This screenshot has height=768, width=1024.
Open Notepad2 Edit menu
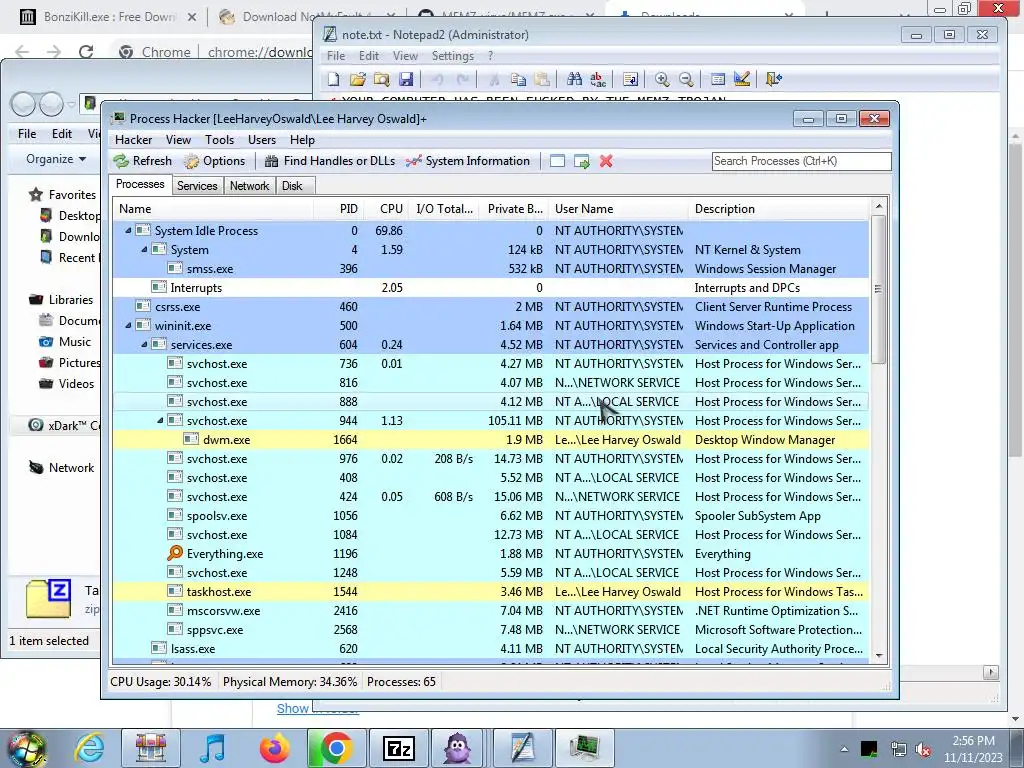coord(369,56)
